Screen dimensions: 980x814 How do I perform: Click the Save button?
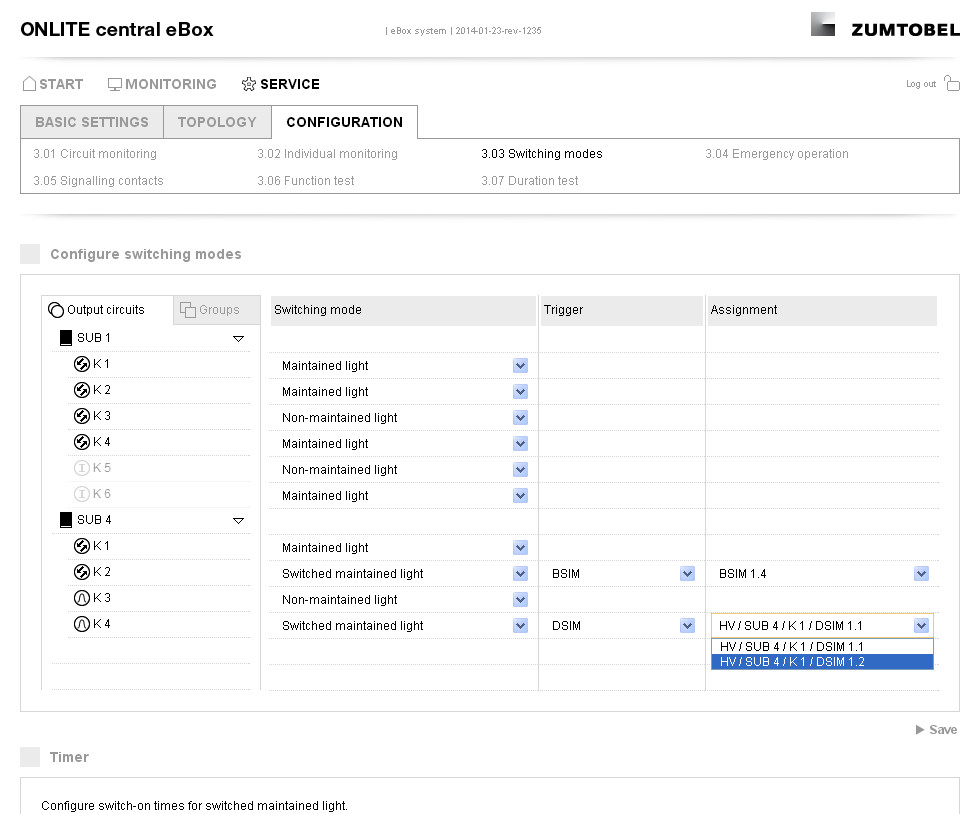click(936, 730)
